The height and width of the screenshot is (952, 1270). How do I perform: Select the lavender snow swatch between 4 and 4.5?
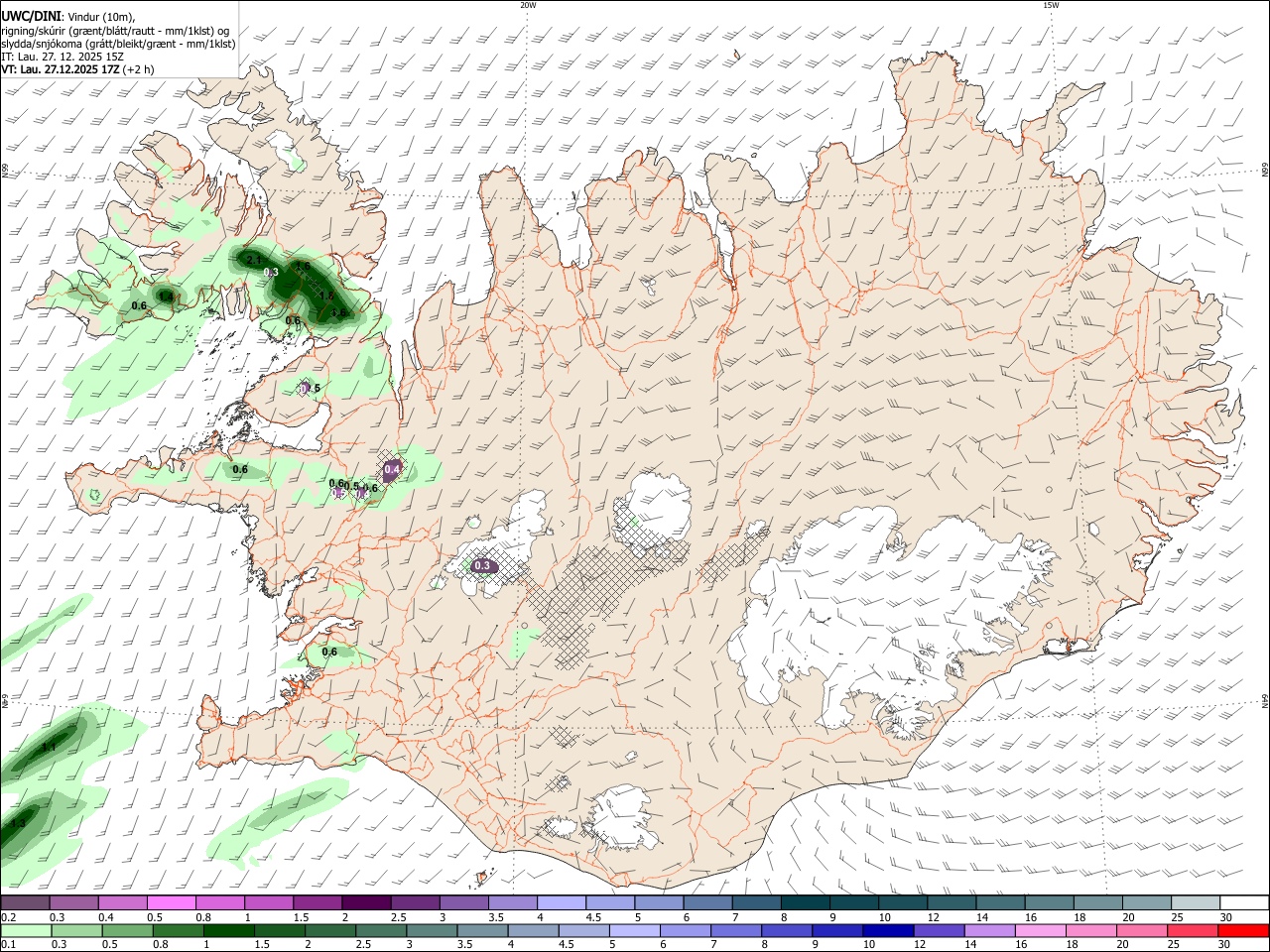[562, 903]
